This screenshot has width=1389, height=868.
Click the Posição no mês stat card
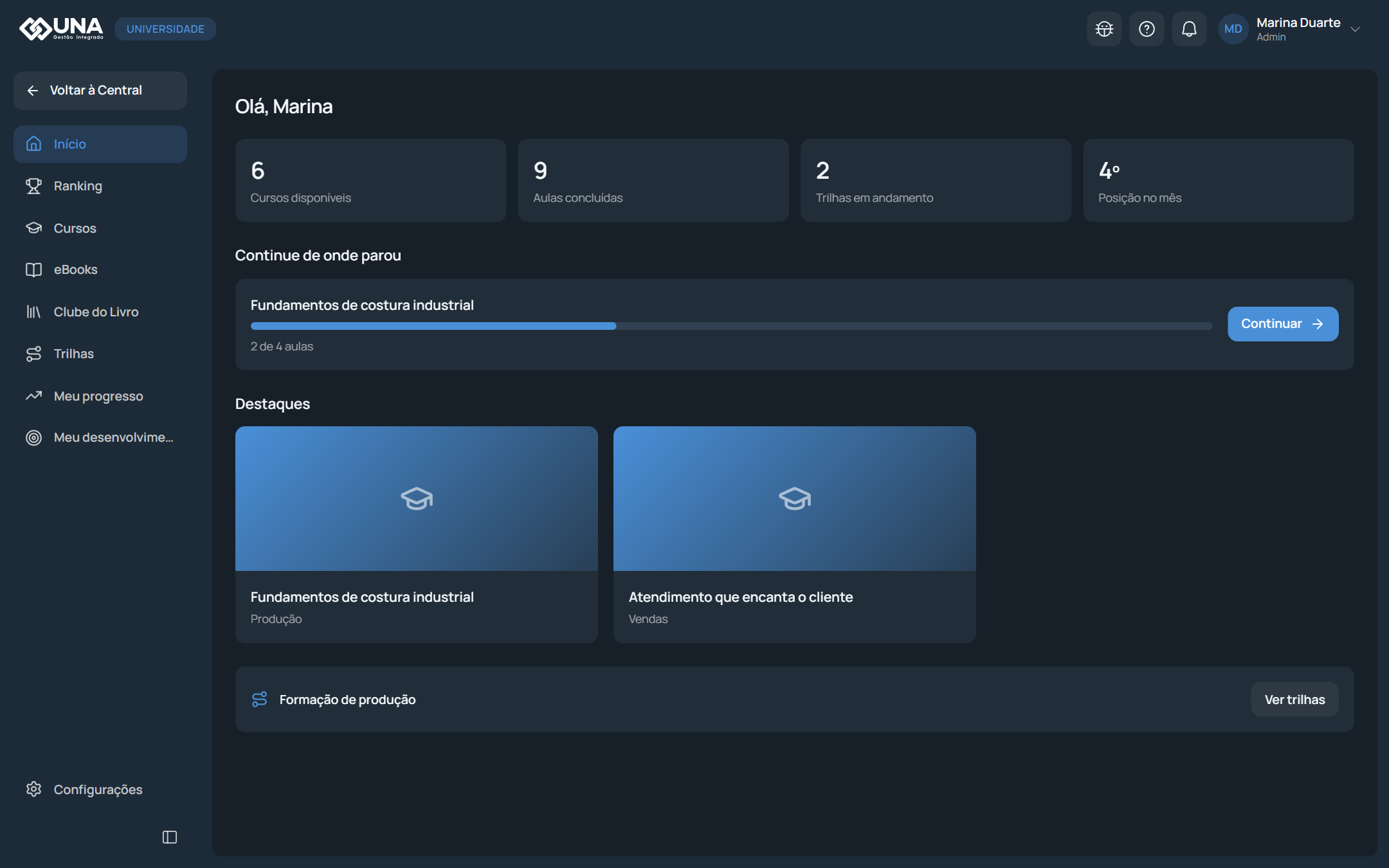[1219, 181]
